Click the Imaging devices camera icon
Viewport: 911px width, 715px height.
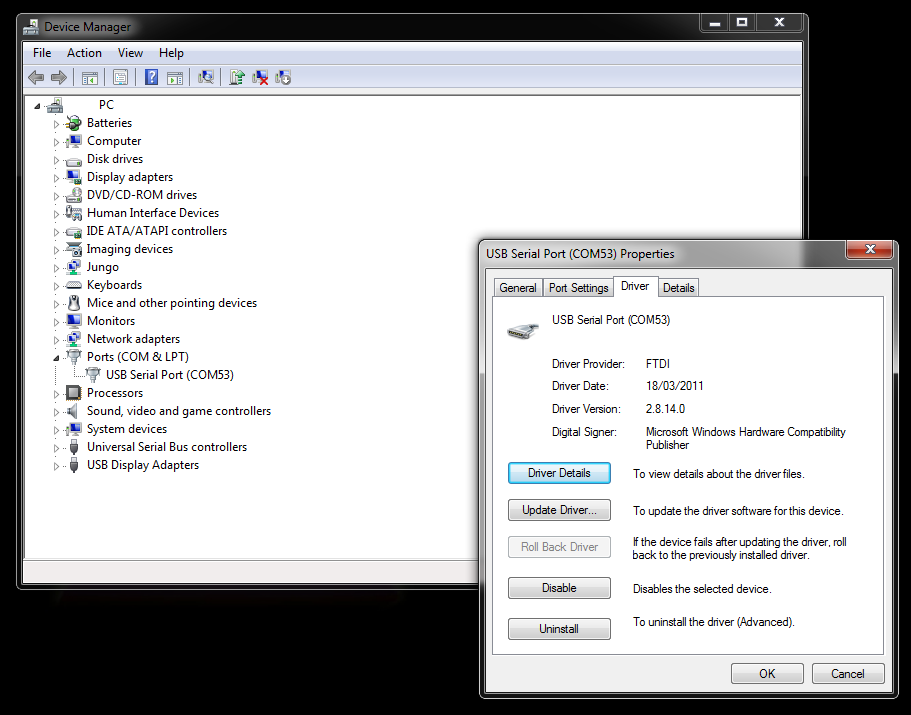pos(74,249)
